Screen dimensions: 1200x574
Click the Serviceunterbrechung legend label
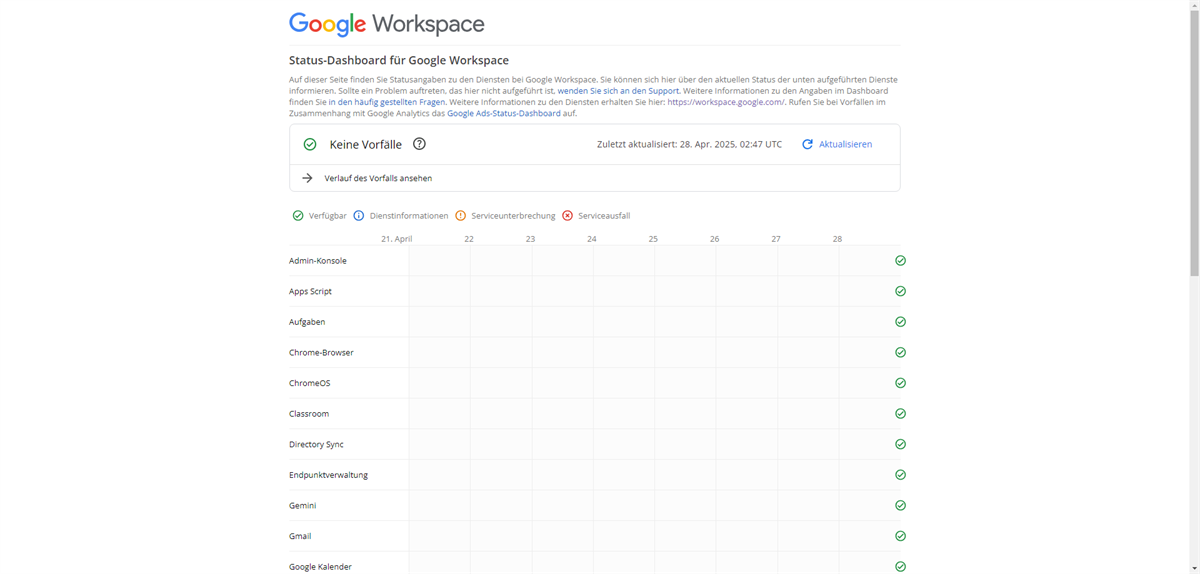coord(513,215)
